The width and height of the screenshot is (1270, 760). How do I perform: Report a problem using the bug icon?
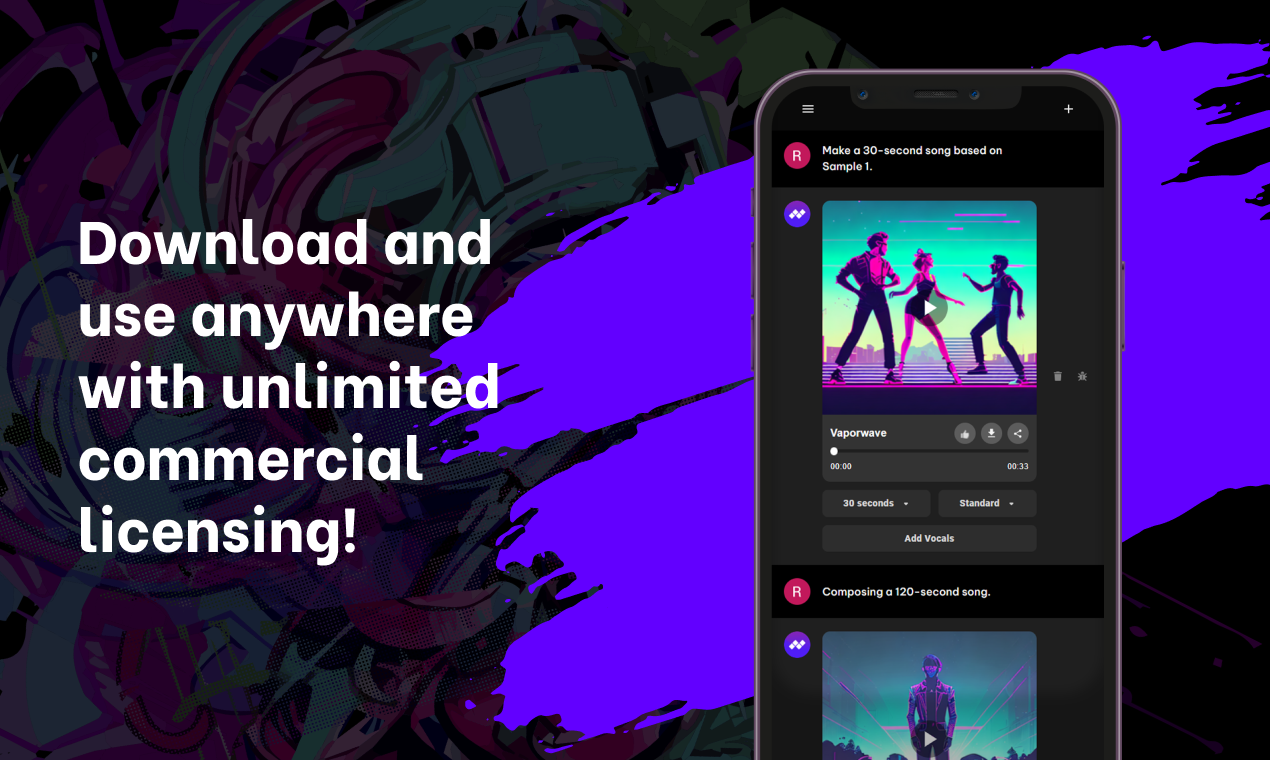click(1082, 376)
